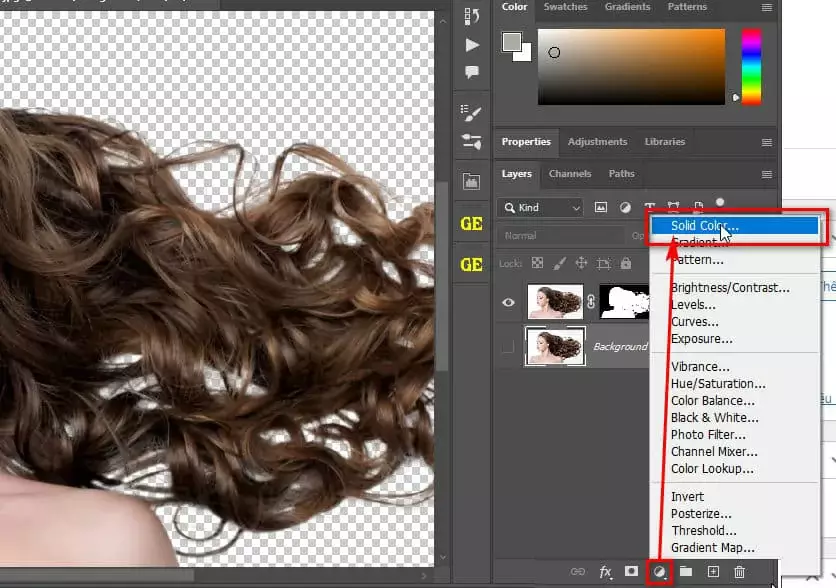Click the Actions panel play icon
Viewport: 836px width, 588px height.
click(x=471, y=43)
